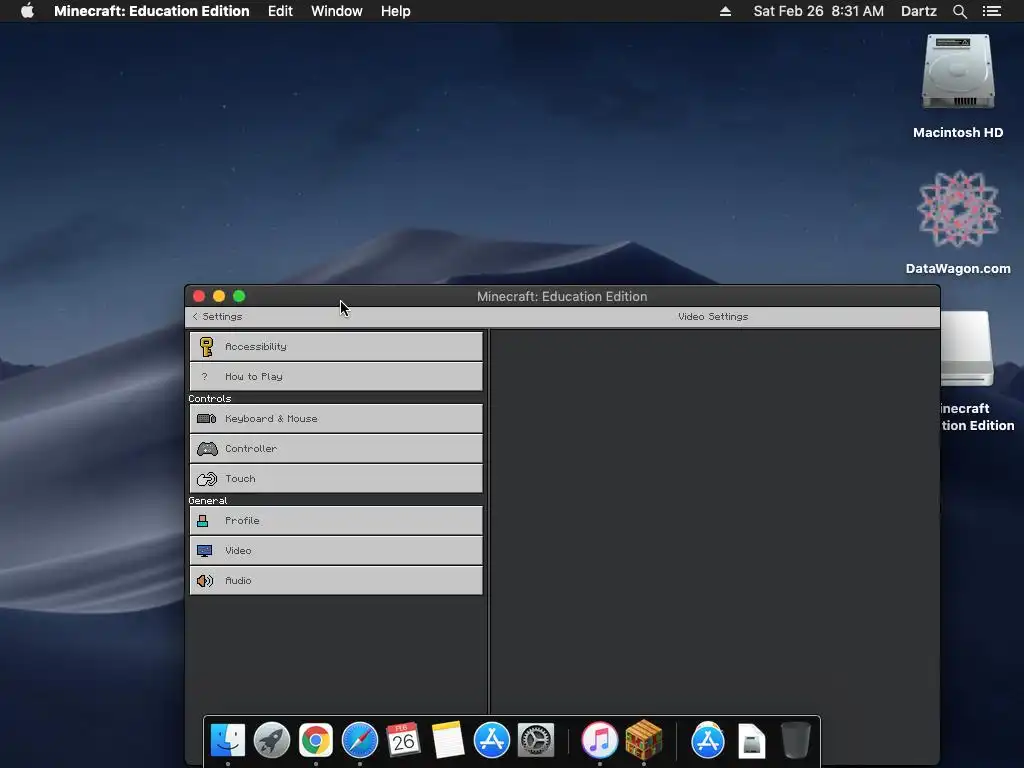This screenshot has width=1024, height=768.
Task: Click the Video Settings header text
Action: click(713, 316)
